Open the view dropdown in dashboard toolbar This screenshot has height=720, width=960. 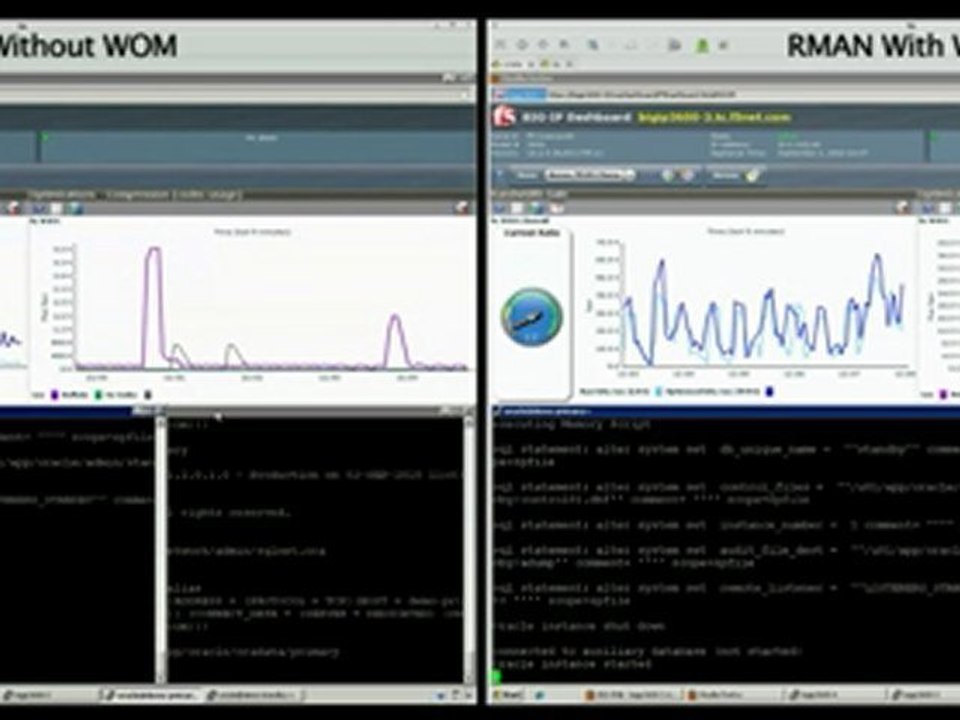(x=589, y=176)
